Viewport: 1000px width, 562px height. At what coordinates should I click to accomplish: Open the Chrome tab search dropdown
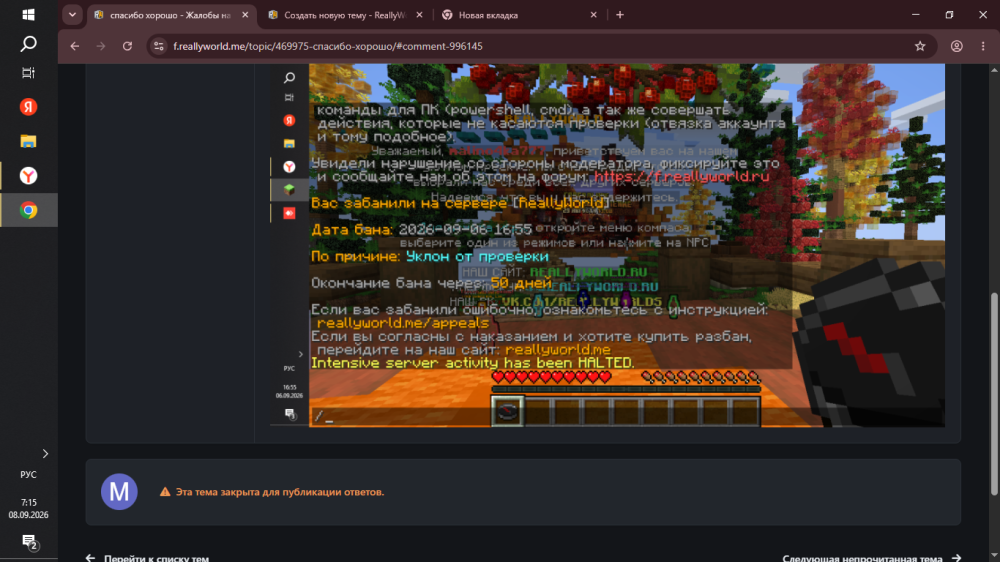pos(72,15)
